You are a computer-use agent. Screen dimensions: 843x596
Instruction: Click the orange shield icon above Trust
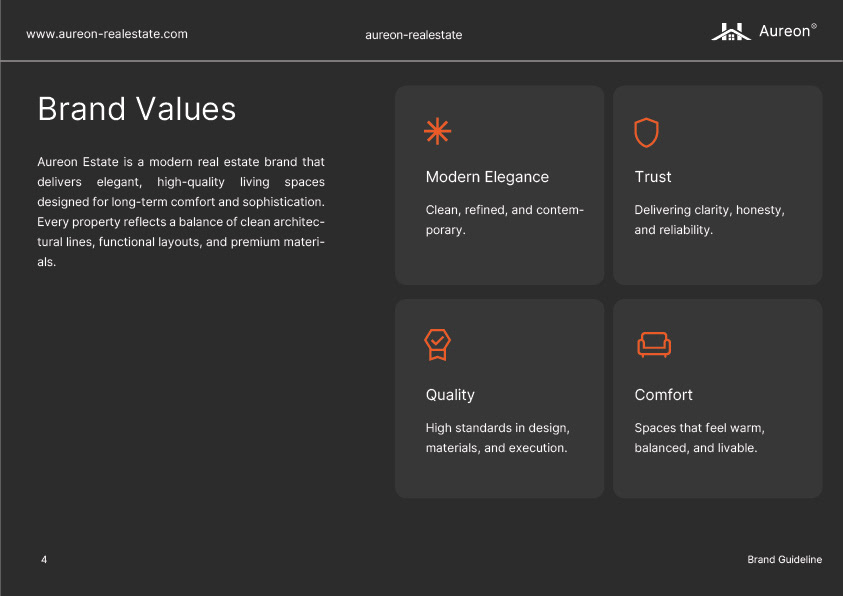646,132
